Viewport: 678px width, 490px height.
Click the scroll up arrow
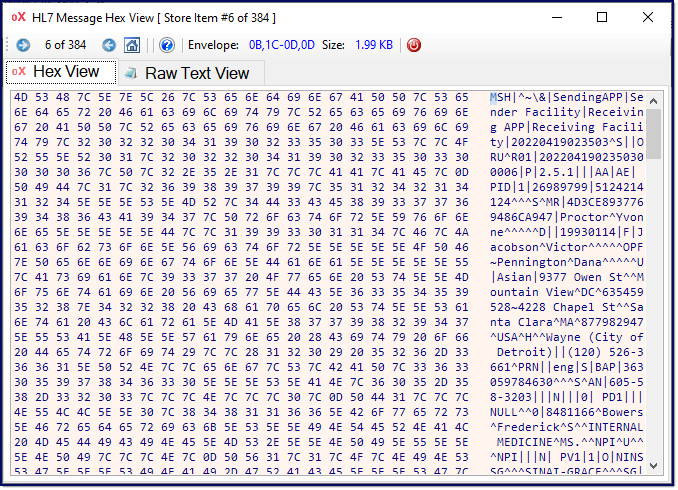click(653, 101)
